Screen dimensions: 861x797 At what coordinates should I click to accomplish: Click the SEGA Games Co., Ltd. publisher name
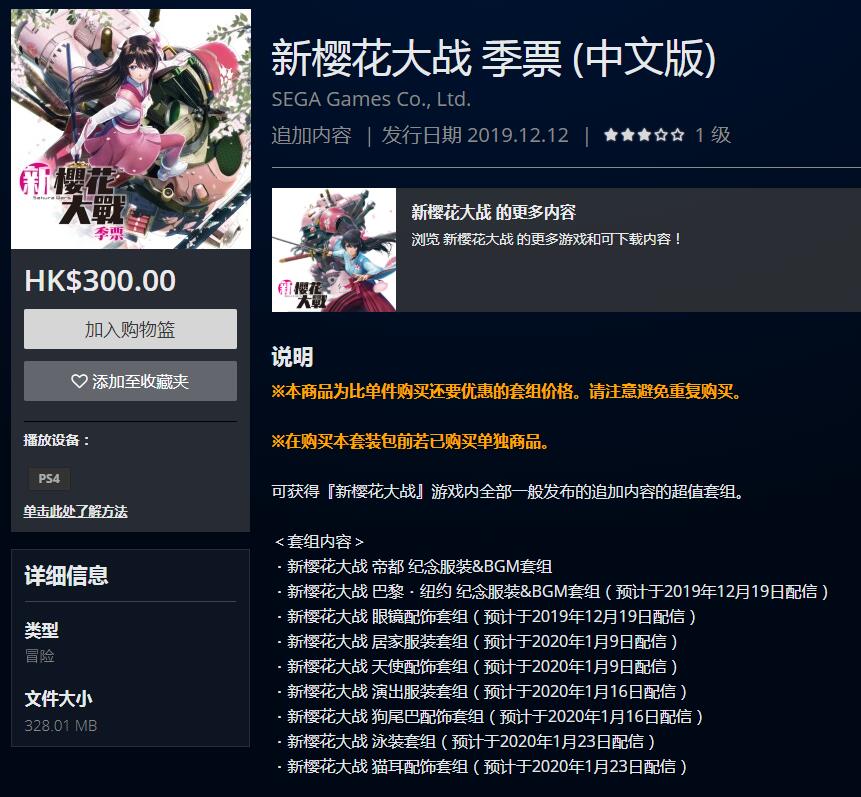click(x=371, y=99)
